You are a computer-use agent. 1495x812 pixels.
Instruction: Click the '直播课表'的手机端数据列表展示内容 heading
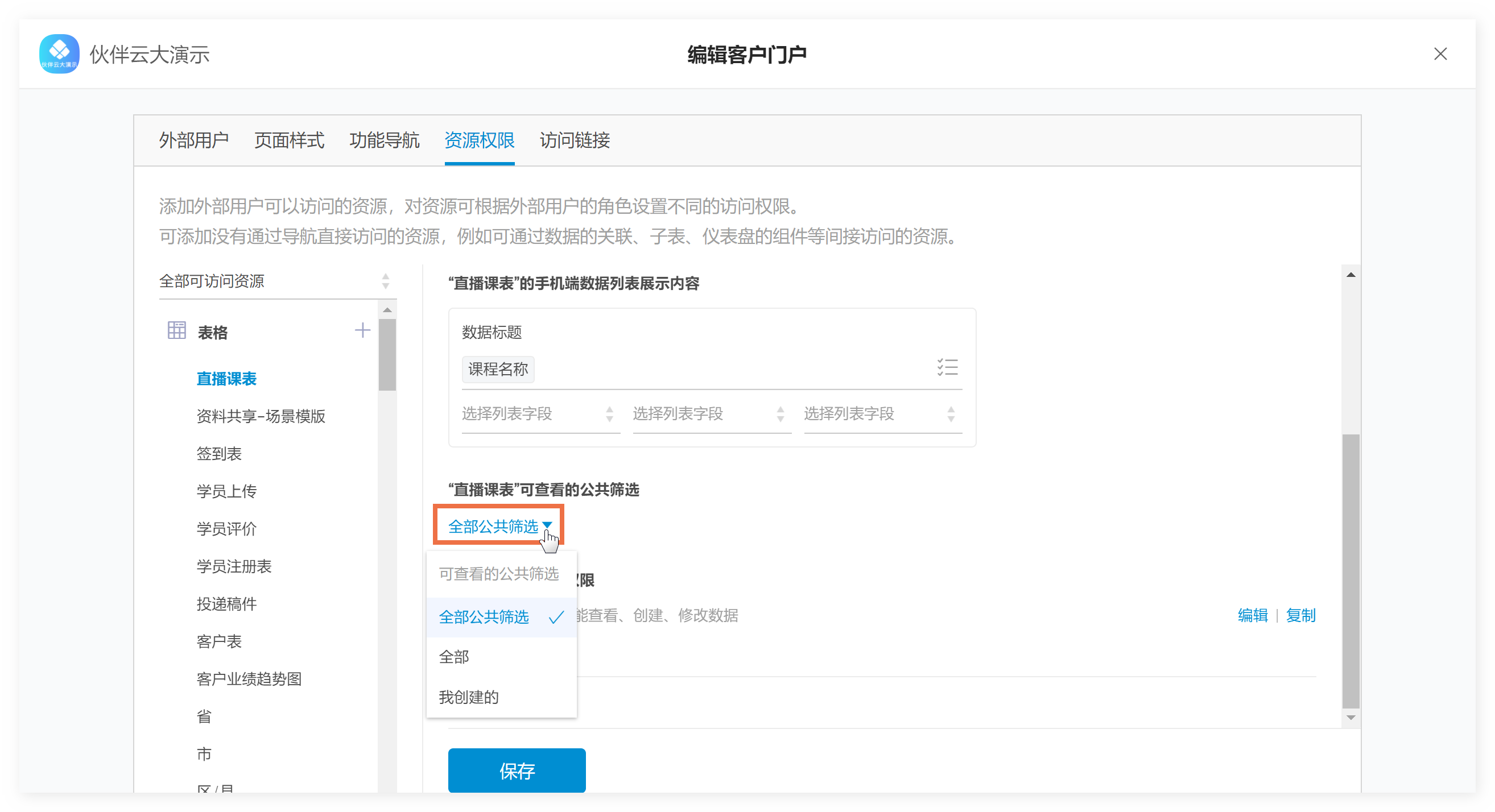[573, 284]
